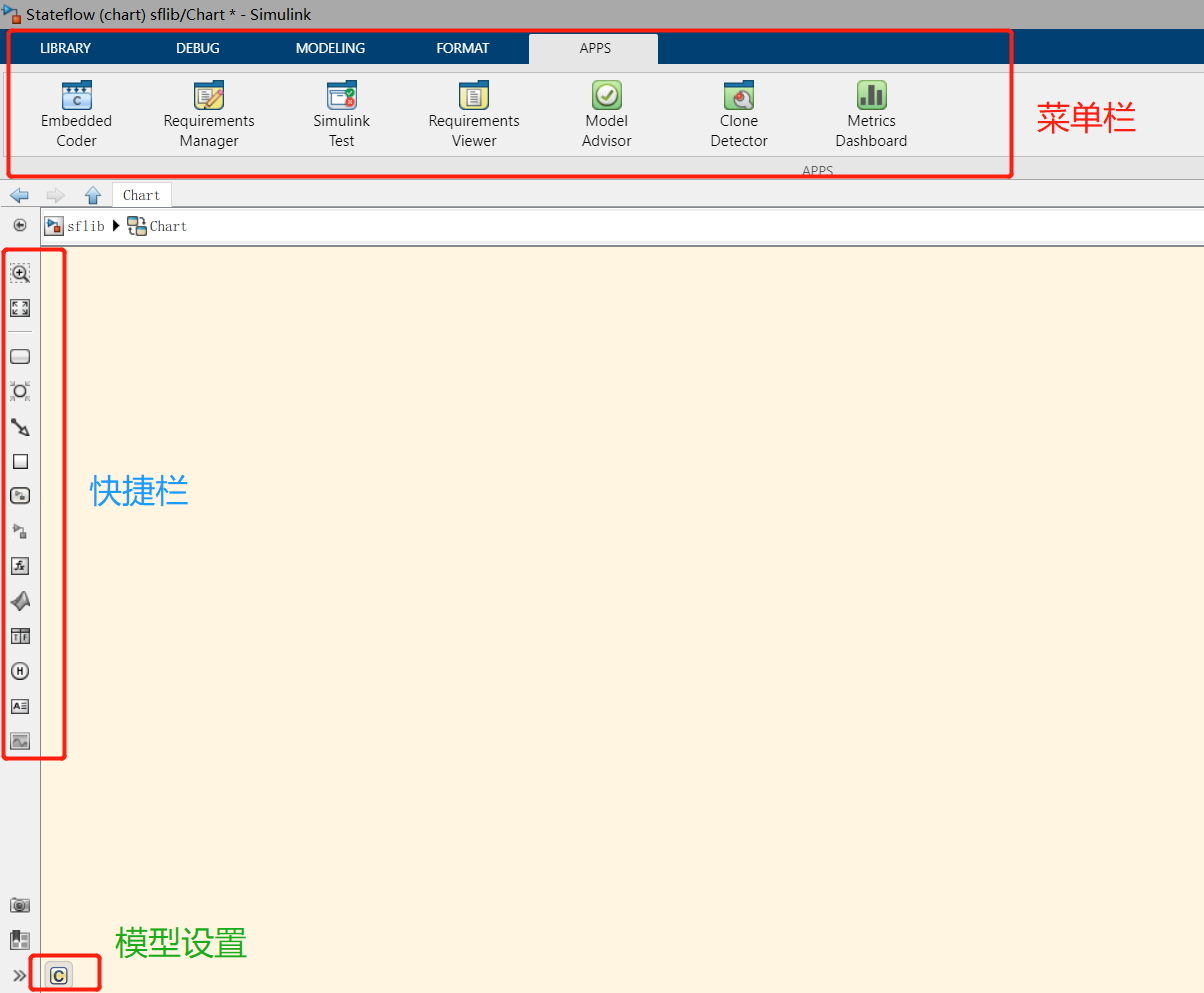Open the Simulink Test app
Image resolution: width=1204 pixels, height=993 pixels.
point(342,115)
